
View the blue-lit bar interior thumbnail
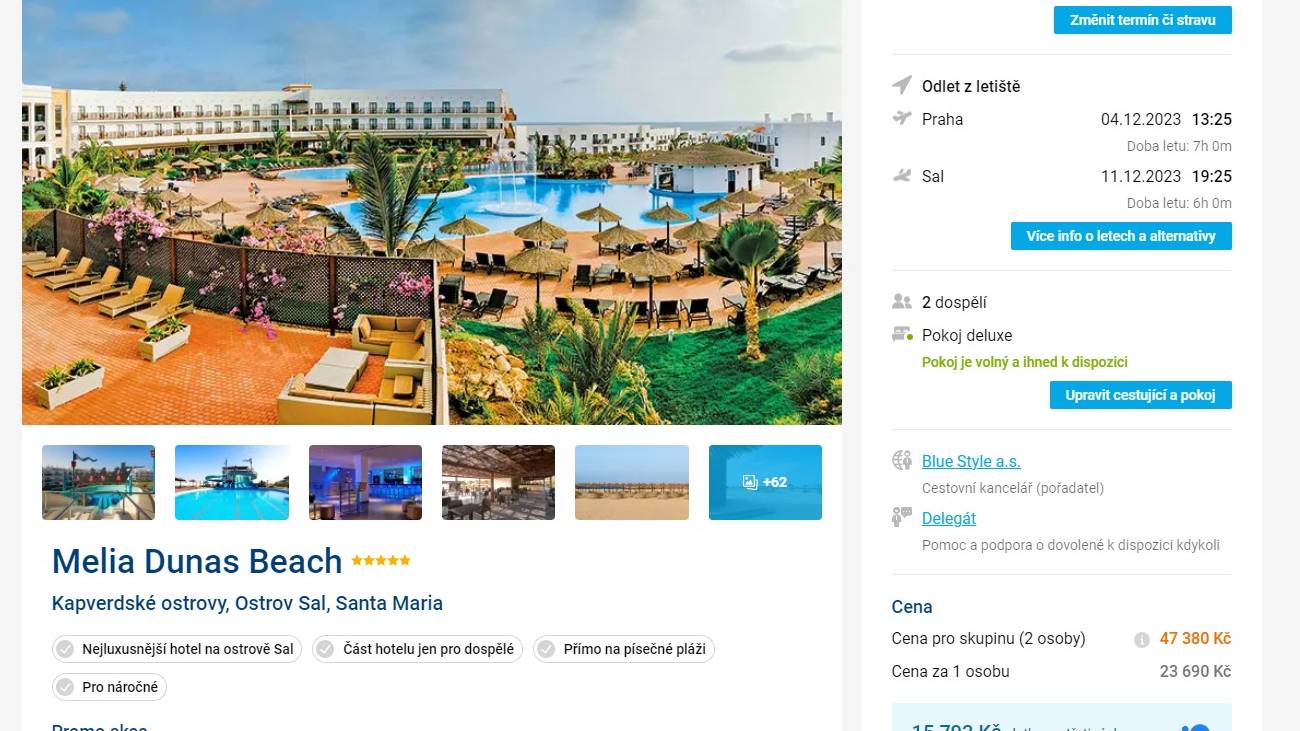365,482
